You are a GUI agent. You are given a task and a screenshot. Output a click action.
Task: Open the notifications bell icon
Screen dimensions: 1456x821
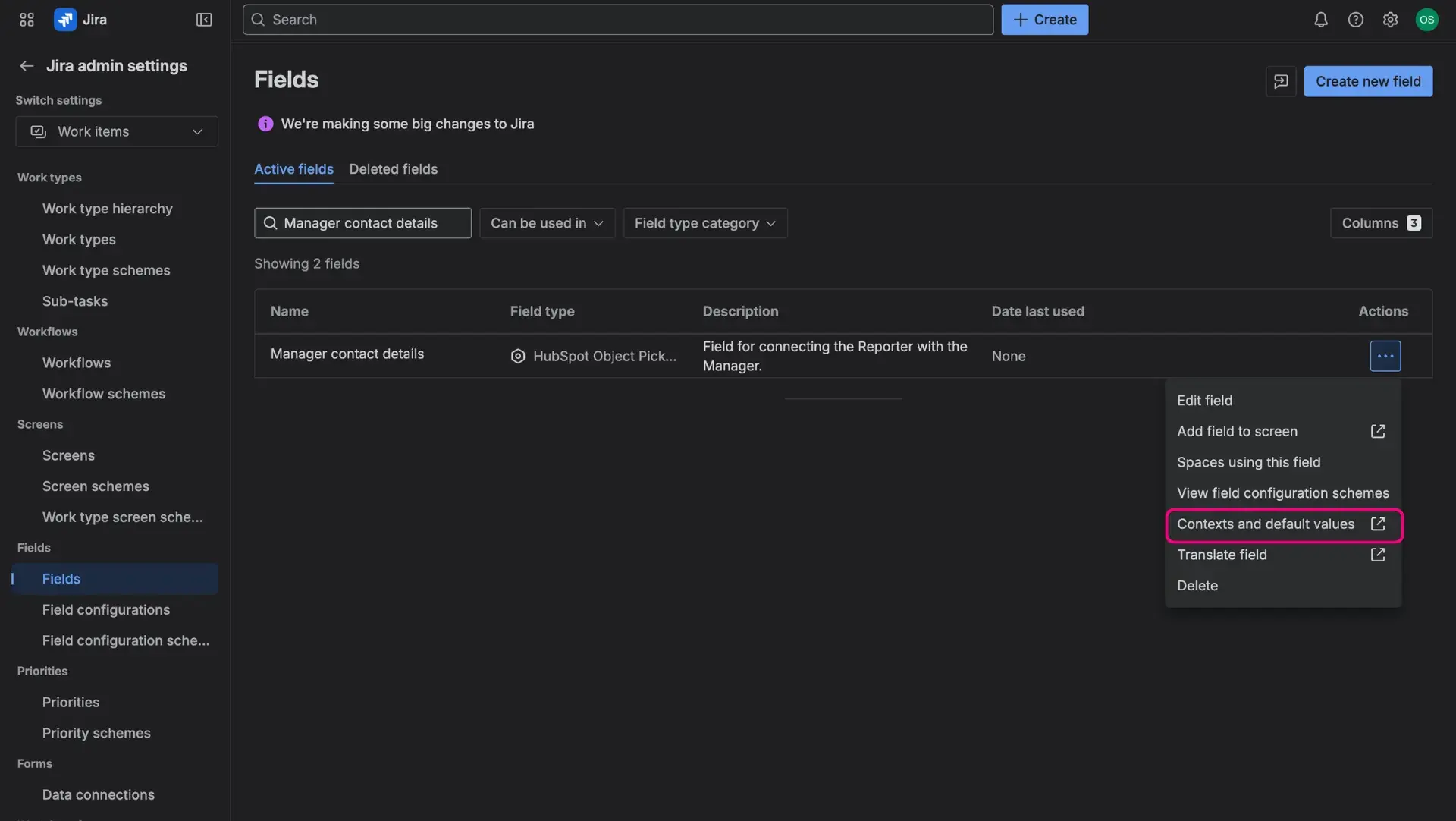pos(1320,19)
